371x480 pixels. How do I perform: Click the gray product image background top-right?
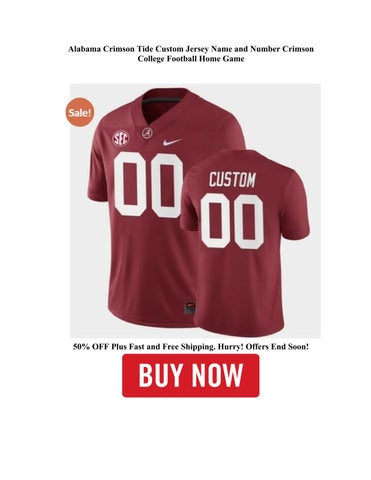tap(293, 110)
